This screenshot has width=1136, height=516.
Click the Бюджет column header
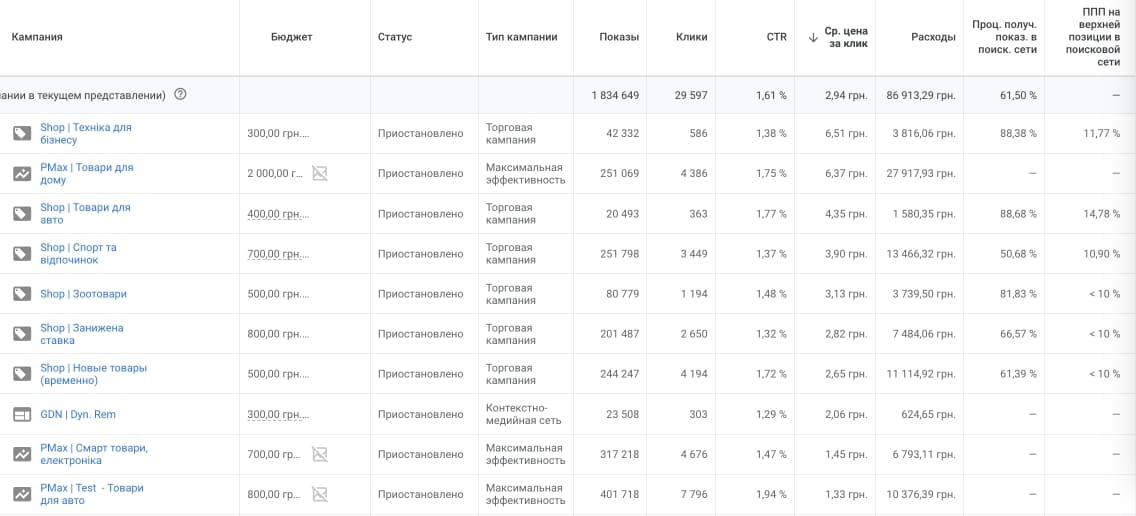(291, 37)
